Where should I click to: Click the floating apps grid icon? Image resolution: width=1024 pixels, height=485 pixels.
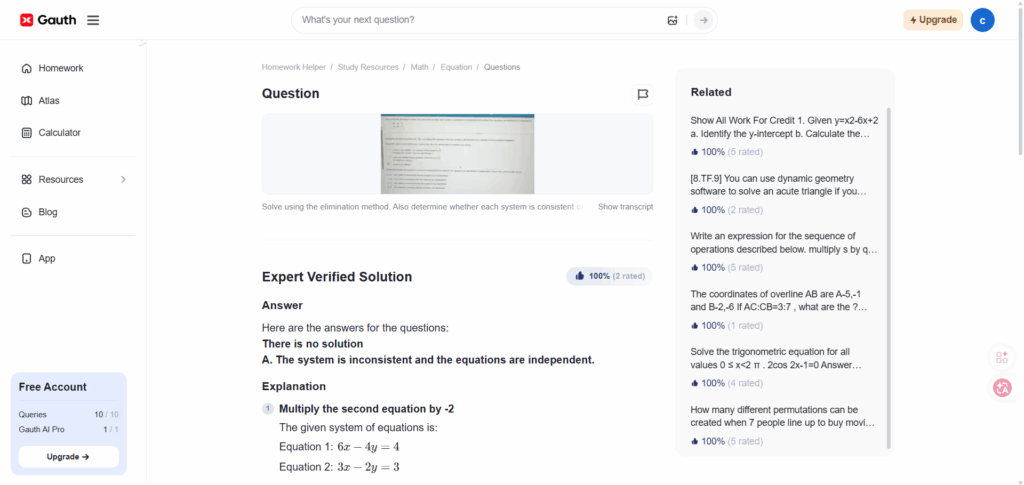pos(1002,357)
